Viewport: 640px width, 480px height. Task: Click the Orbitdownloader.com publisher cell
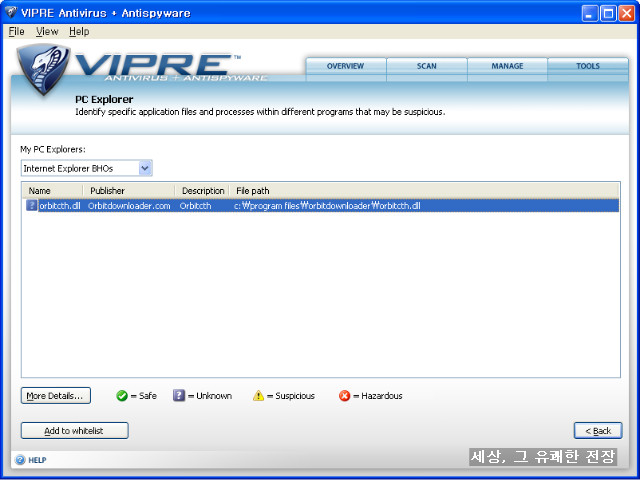point(129,206)
